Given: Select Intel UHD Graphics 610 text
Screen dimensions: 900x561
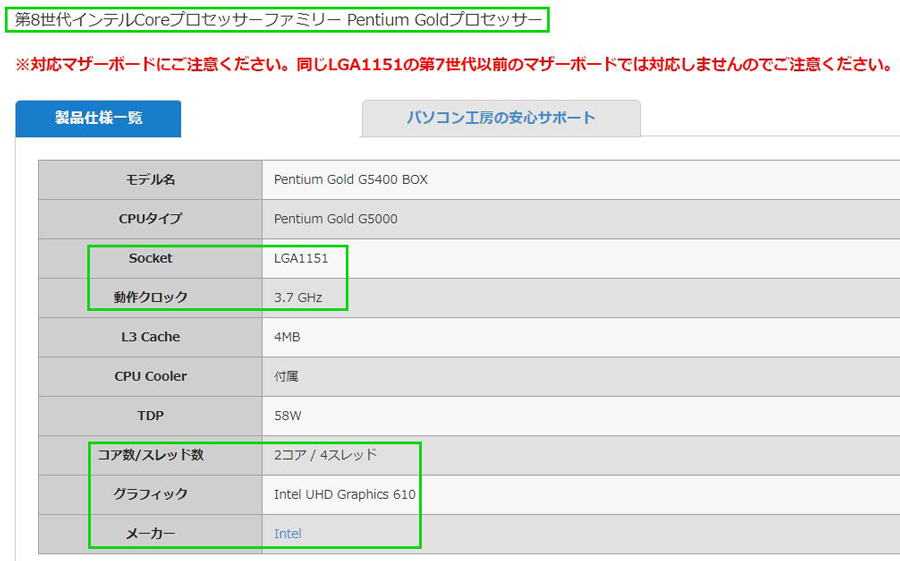Looking at the screenshot, I should tap(344, 494).
